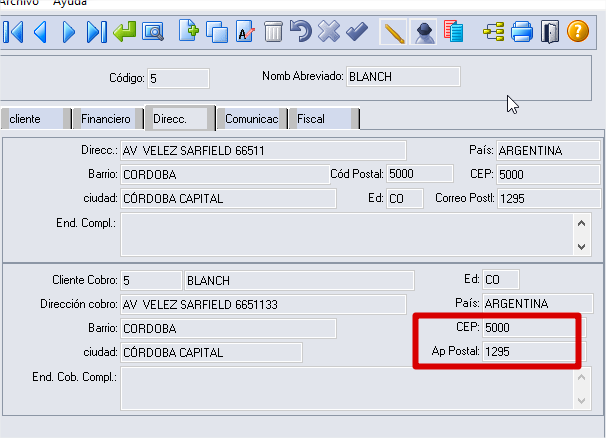Open the hierarchy tree icon
The width and height of the screenshot is (606, 438).
pyautogui.click(x=494, y=31)
